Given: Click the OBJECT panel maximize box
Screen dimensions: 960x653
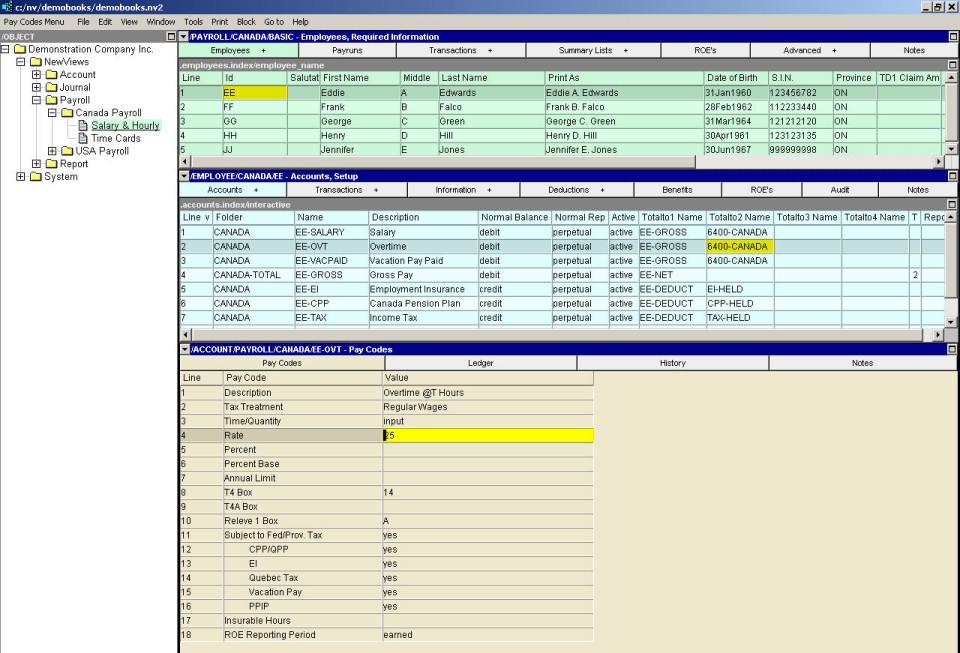Looking at the screenshot, I should click(171, 37).
